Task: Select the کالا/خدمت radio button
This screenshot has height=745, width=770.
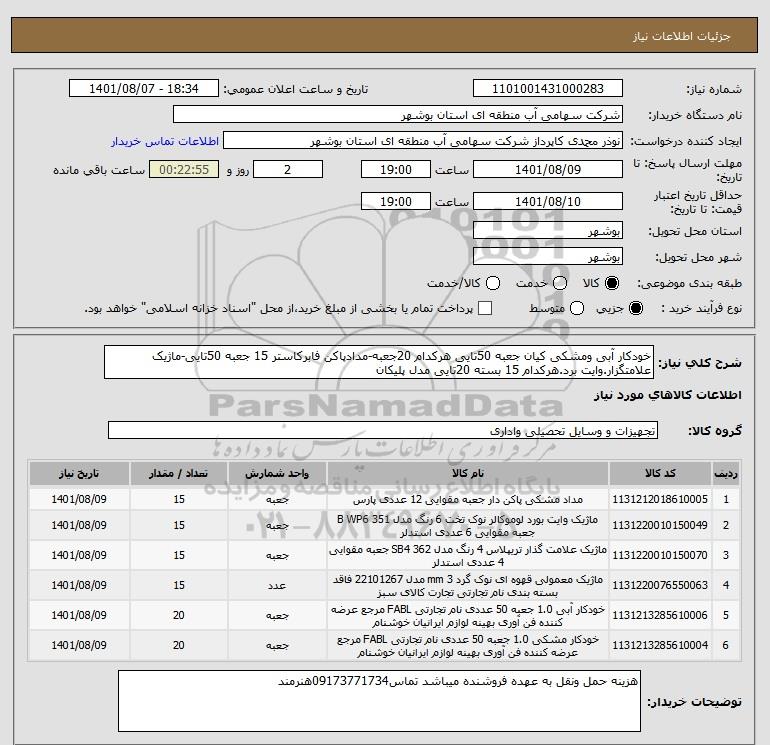Action: 493,283
